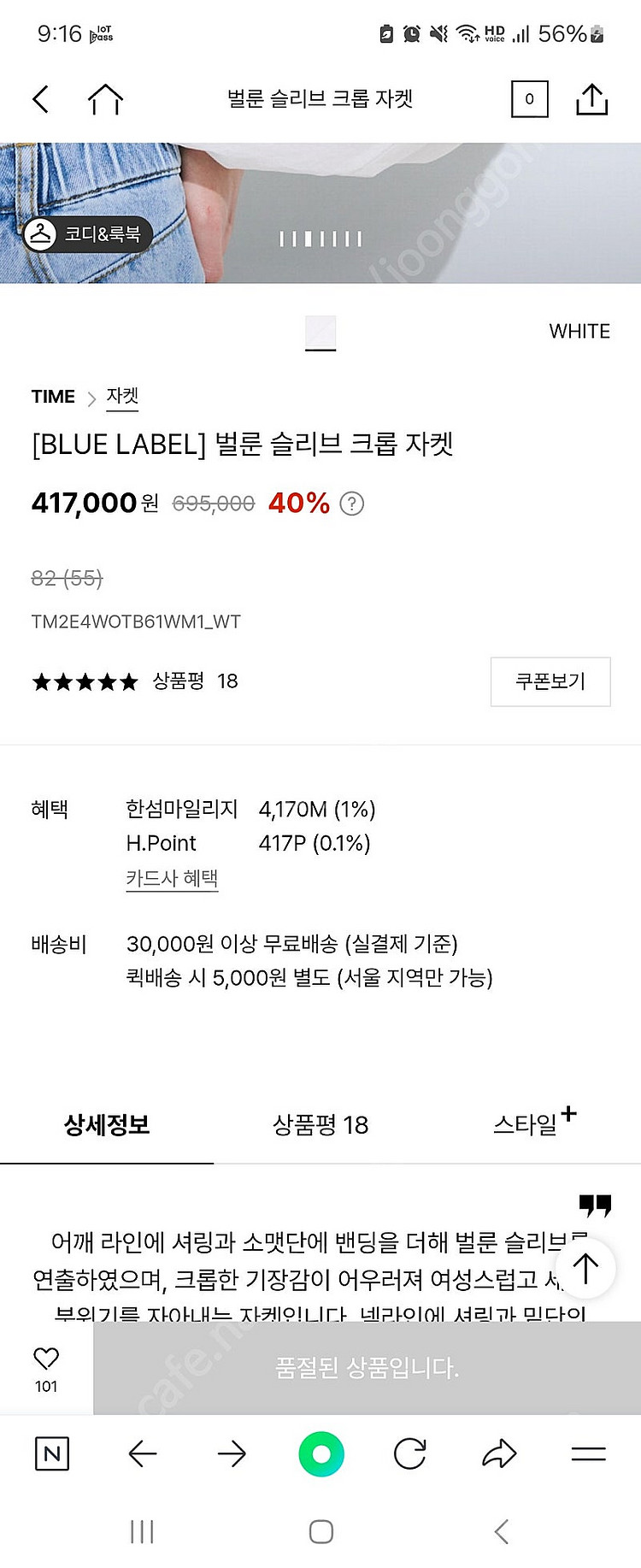
Task: Reload page with browser refresh icon
Action: tap(410, 1453)
